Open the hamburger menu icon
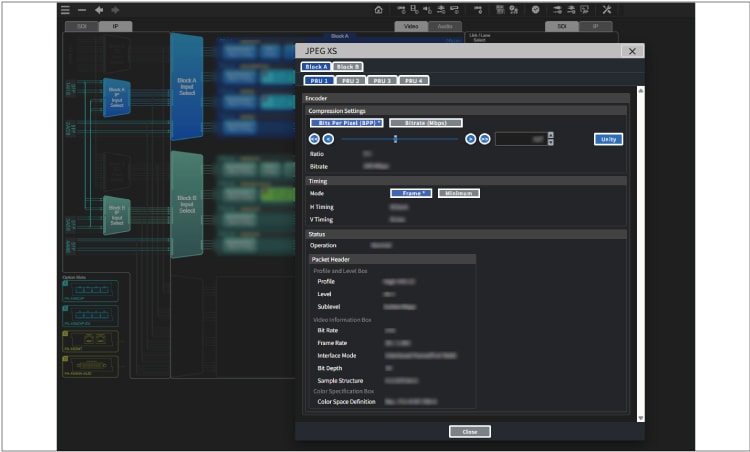Viewport: 750px width, 452px height. pyautogui.click(x=66, y=9)
